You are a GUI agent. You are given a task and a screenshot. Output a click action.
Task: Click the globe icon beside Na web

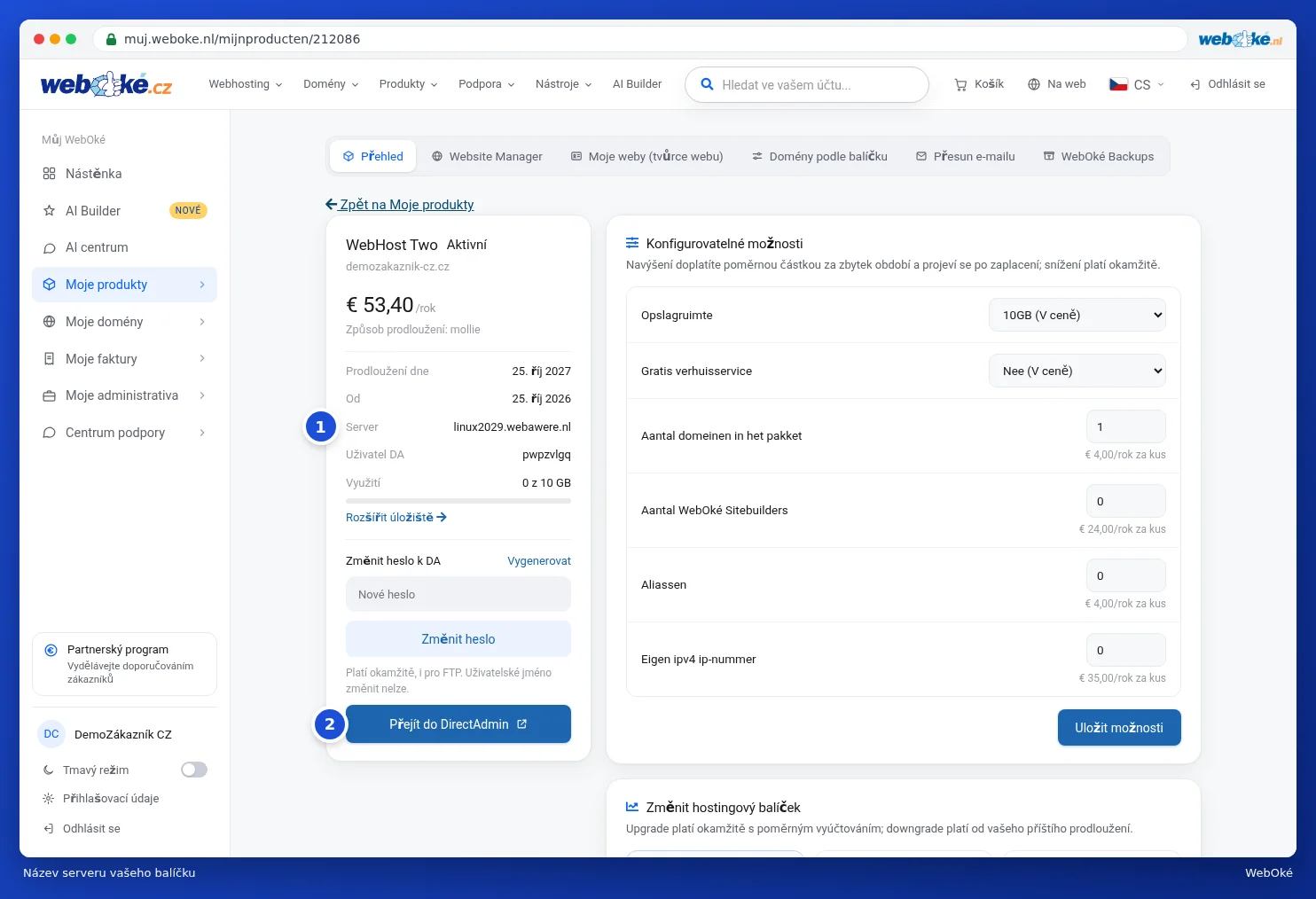1034,84
